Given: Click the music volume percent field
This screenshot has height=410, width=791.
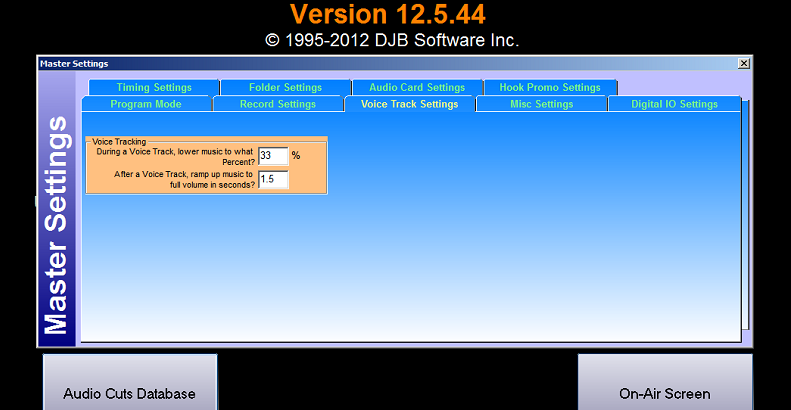Looking at the screenshot, I should (272, 156).
